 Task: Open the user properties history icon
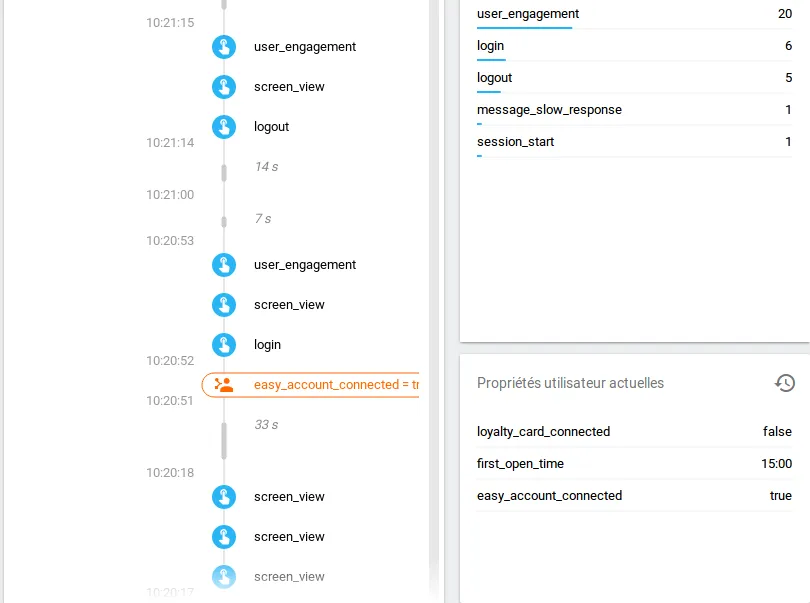click(785, 383)
